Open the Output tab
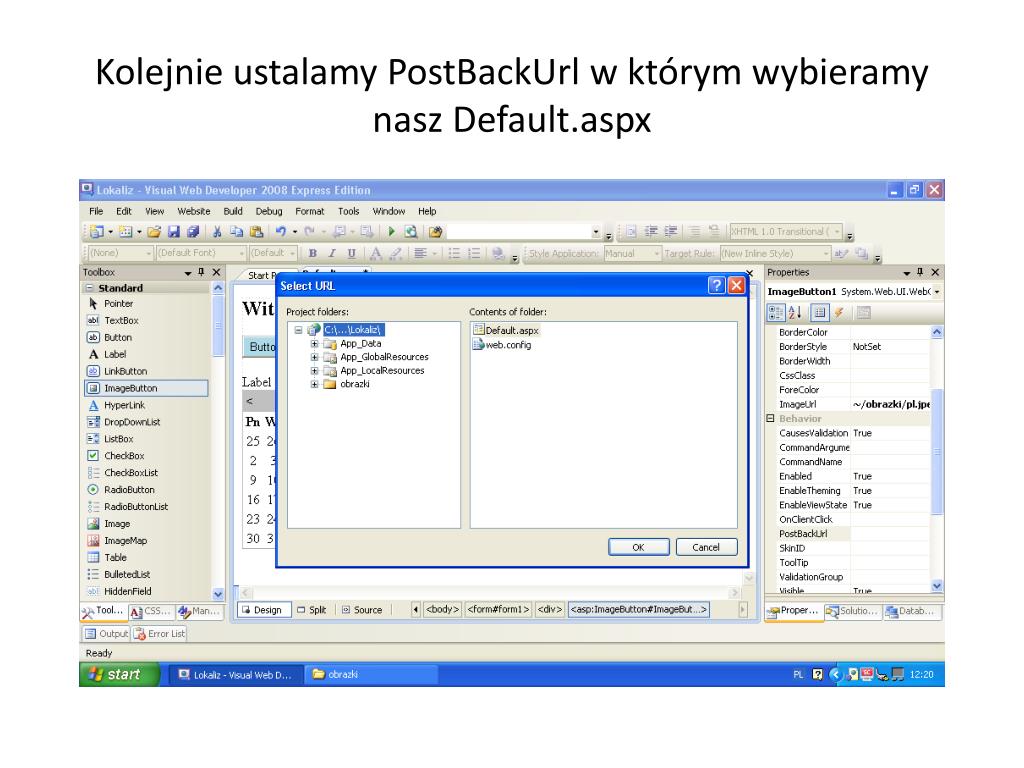The height and width of the screenshot is (768, 1024). (106, 633)
